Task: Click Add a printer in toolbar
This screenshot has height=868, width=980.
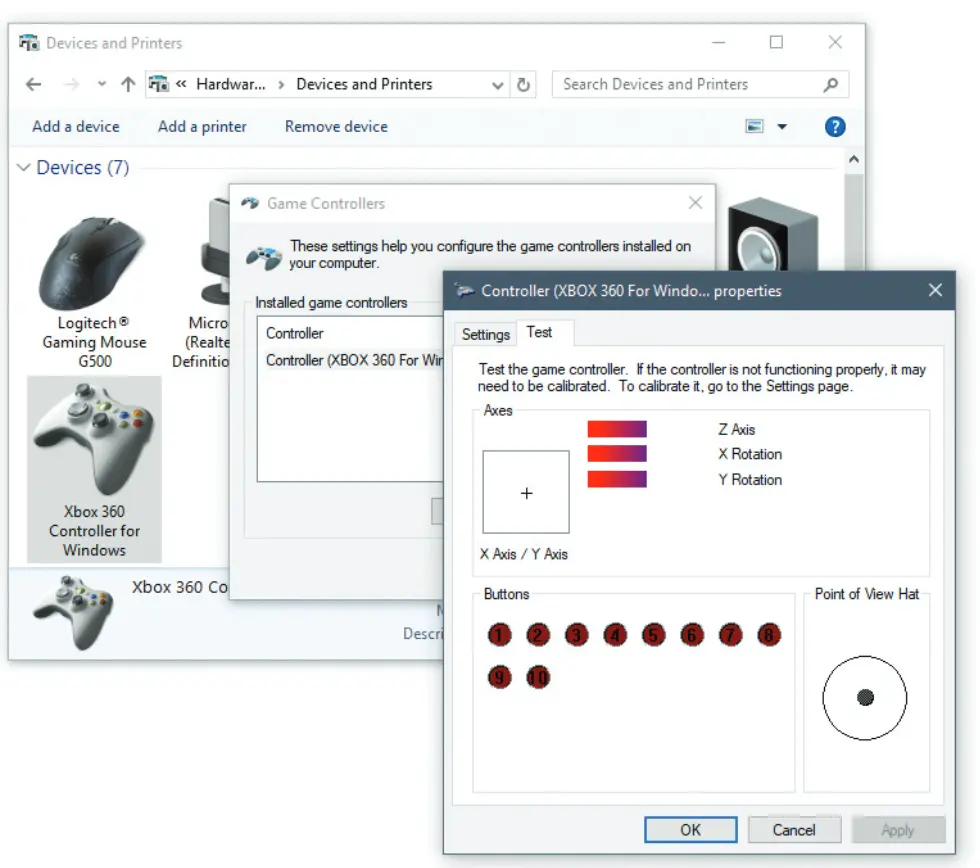Action: [x=202, y=127]
